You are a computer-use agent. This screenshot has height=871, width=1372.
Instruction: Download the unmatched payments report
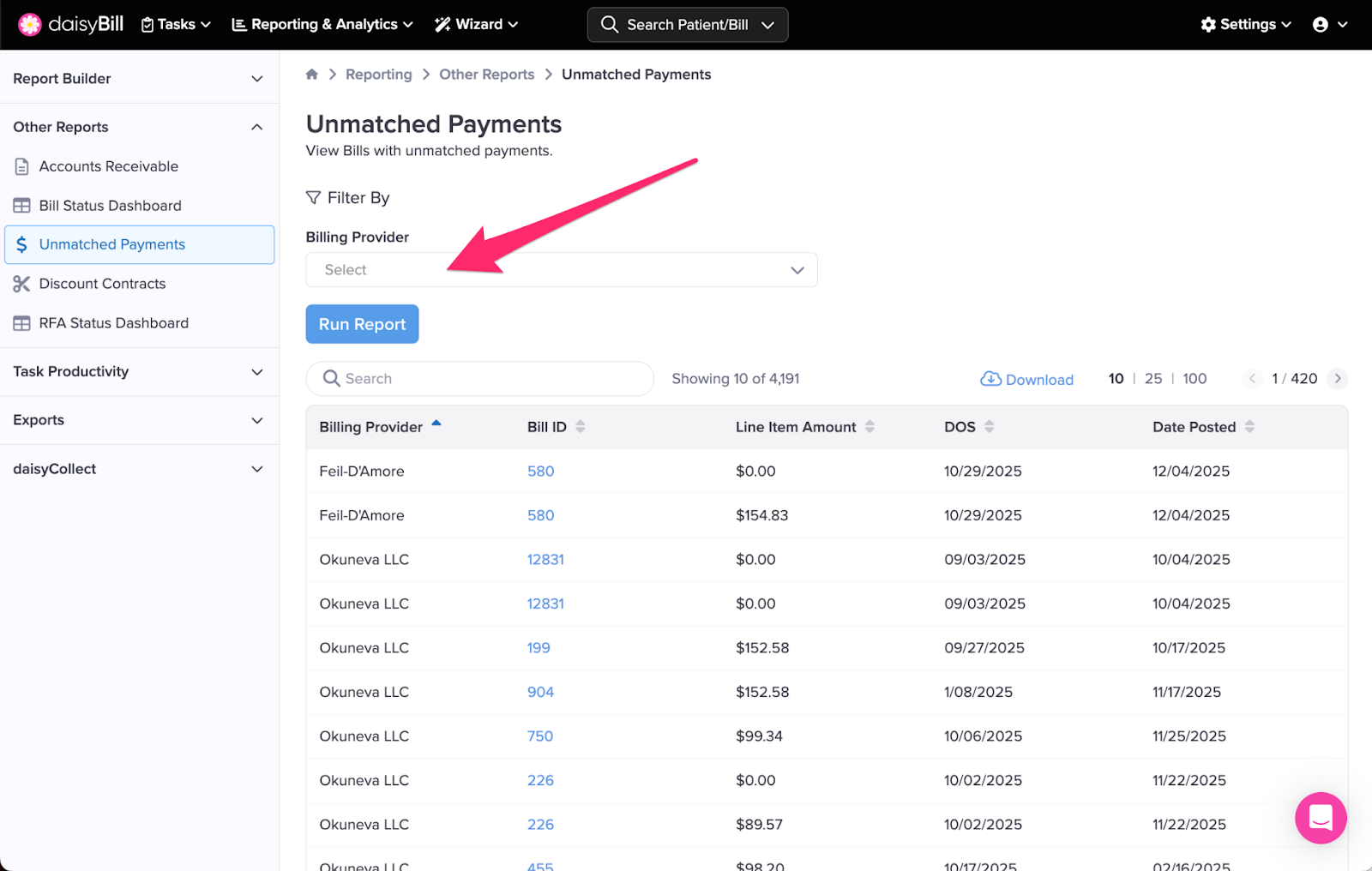[1027, 379]
